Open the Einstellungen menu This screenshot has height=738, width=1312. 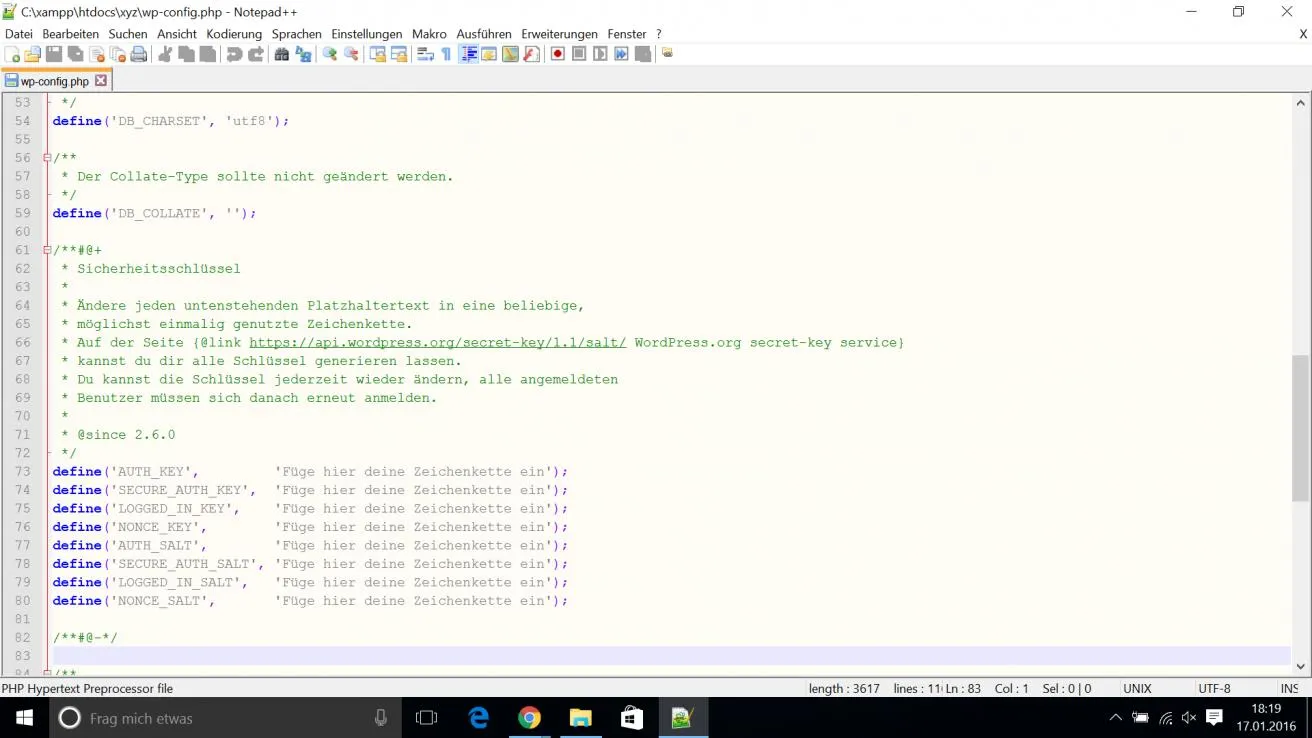pos(367,34)
